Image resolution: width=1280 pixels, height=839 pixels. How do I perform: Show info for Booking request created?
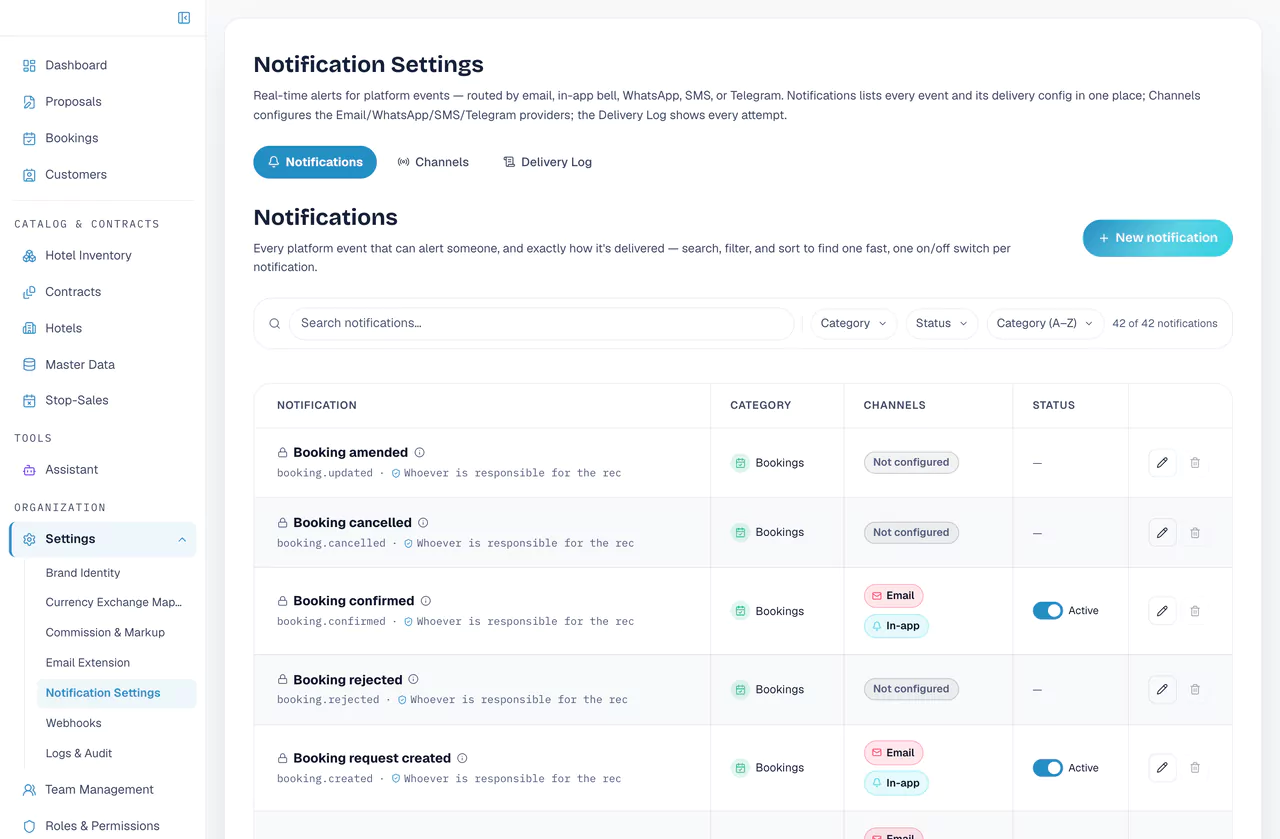(x=462, y=758)
